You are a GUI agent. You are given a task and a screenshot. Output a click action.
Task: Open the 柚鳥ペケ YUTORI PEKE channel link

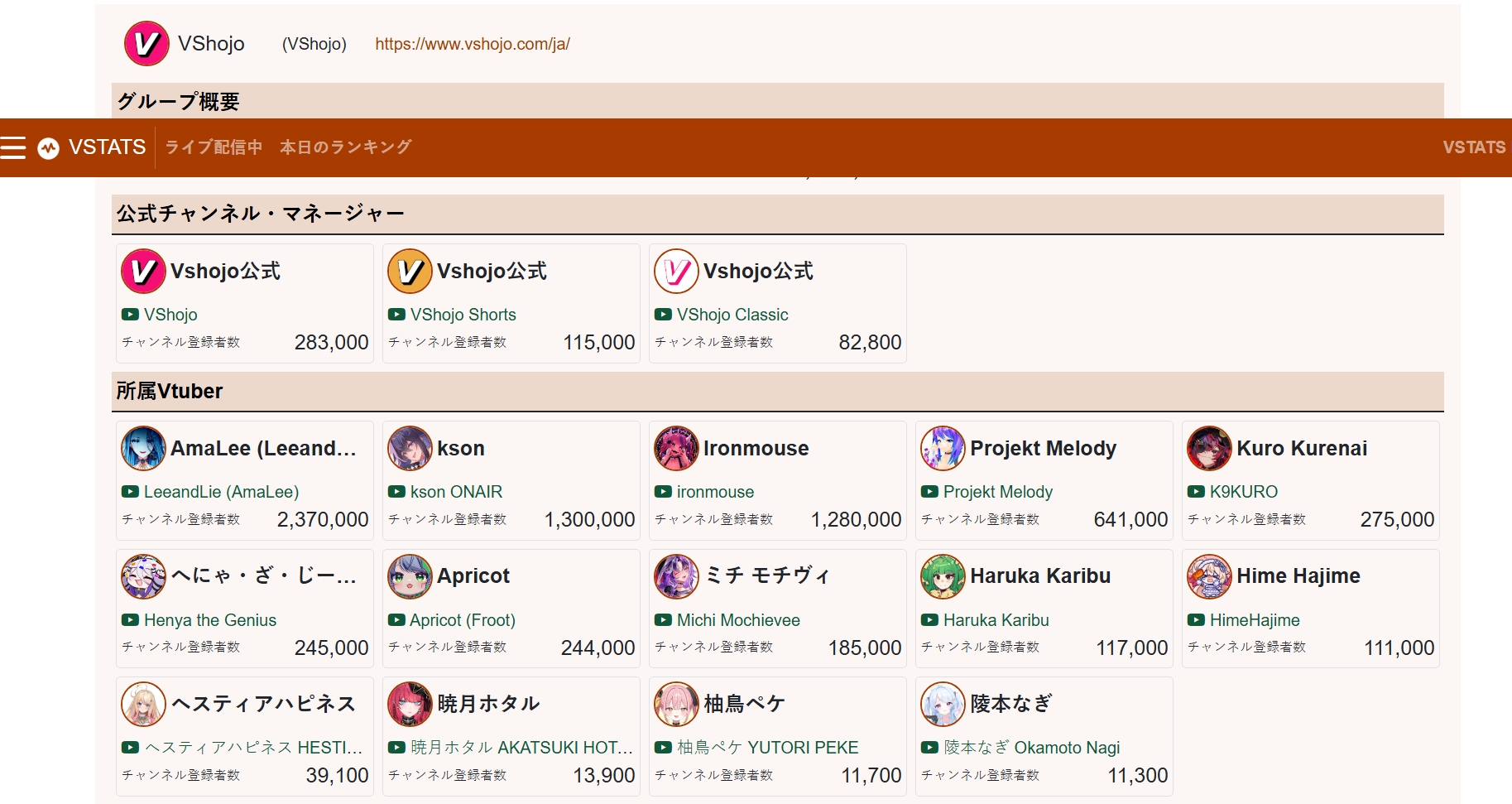[x=768, y=748]
